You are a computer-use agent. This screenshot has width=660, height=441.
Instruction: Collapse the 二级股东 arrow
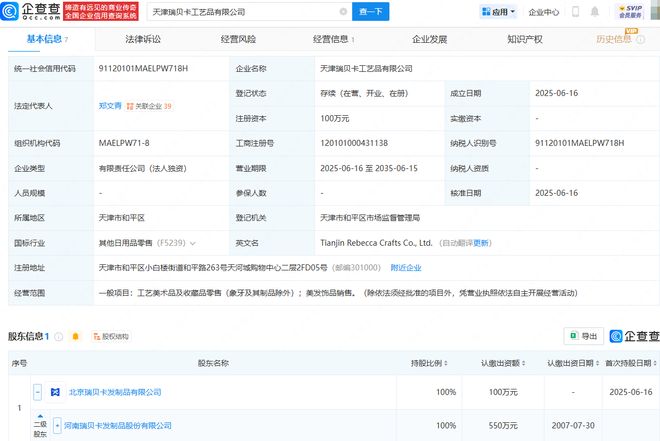[x=40, y=416]
